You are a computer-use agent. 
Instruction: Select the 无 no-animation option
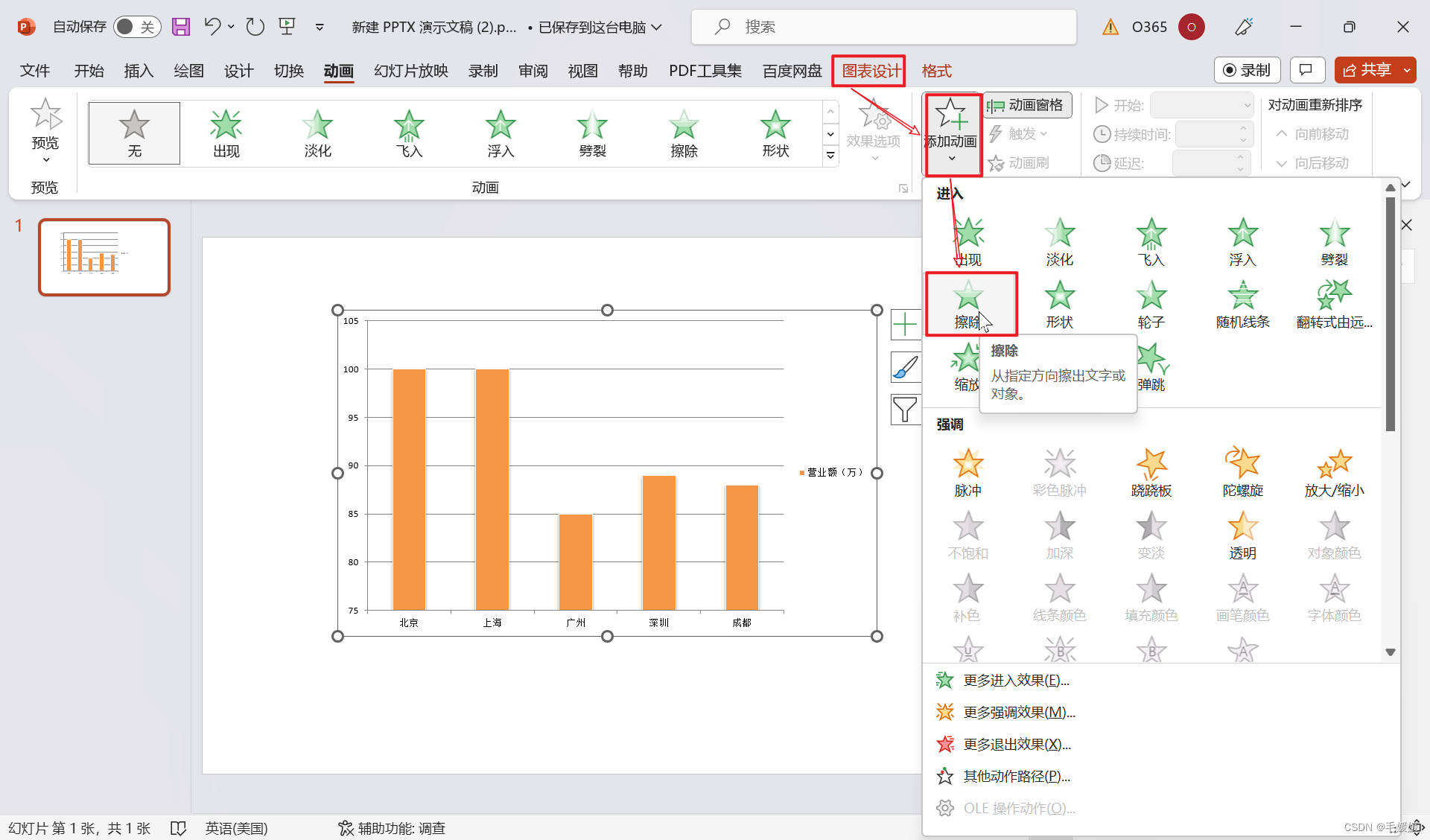134,133
